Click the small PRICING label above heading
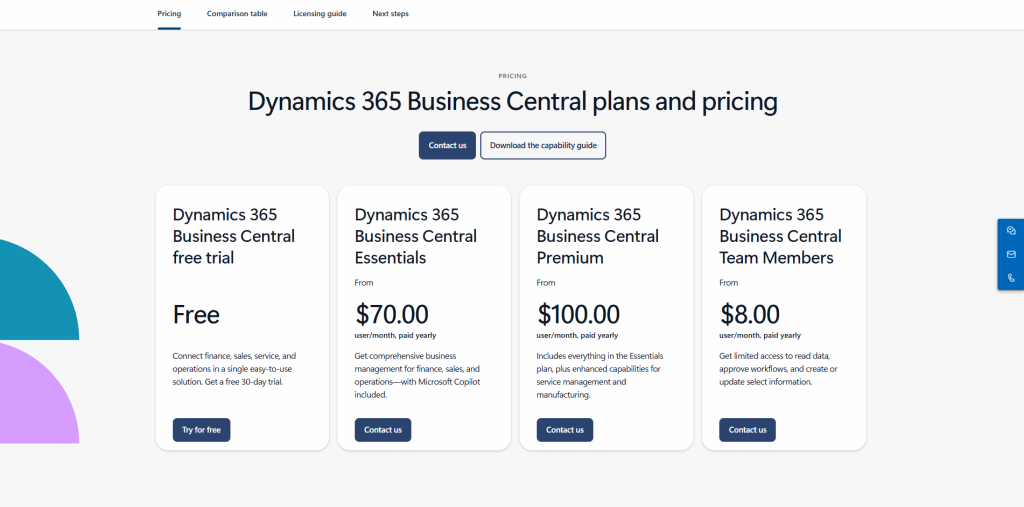This screenshot has width=1024, height=507. tap(513, 76)
